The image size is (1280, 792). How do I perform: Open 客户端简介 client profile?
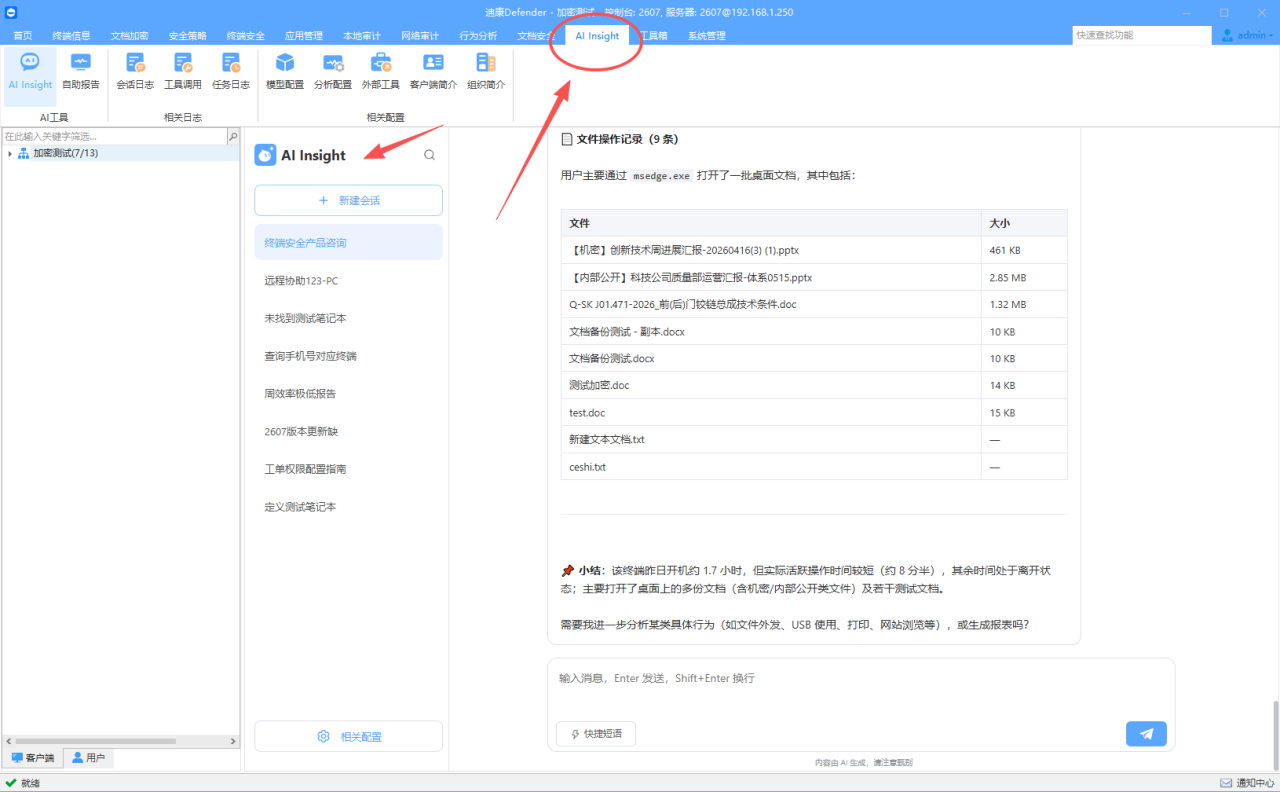pyautogui.click(x=433, y=72)
